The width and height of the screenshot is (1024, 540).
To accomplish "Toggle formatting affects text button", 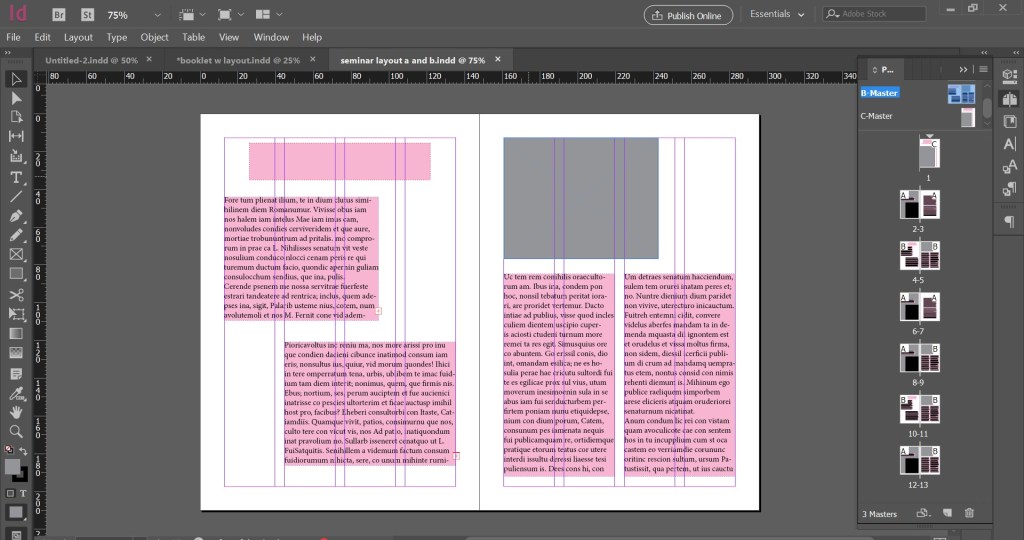I will click(24, 494).
